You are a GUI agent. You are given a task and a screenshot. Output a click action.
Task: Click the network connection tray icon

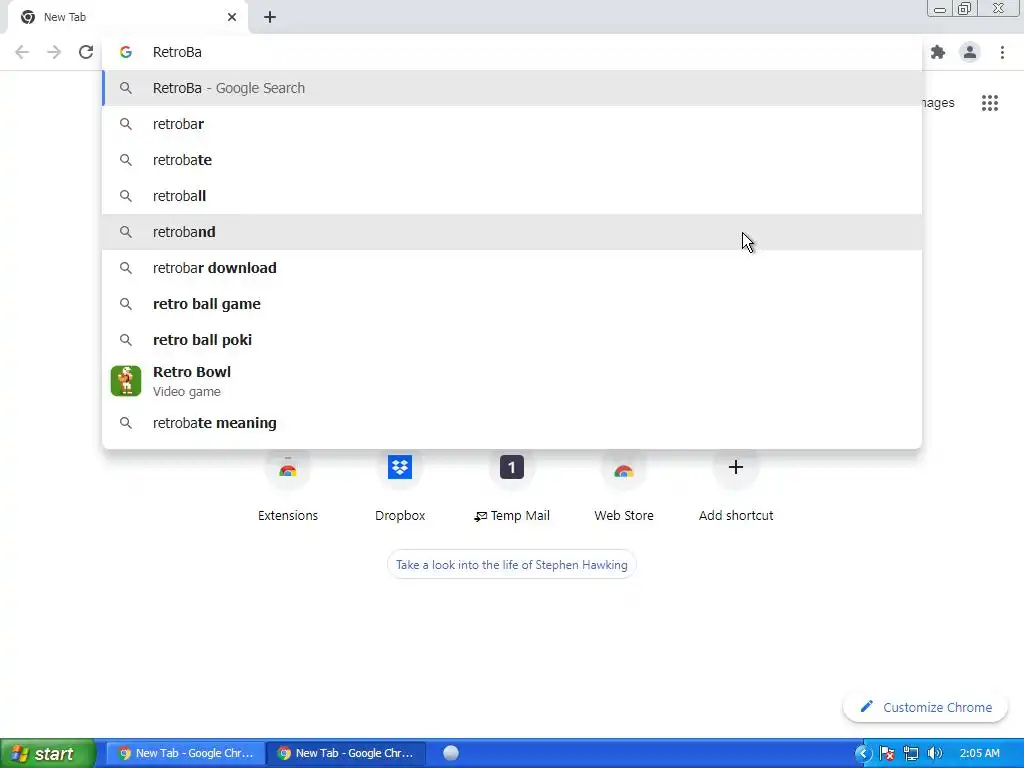[911, 754]
